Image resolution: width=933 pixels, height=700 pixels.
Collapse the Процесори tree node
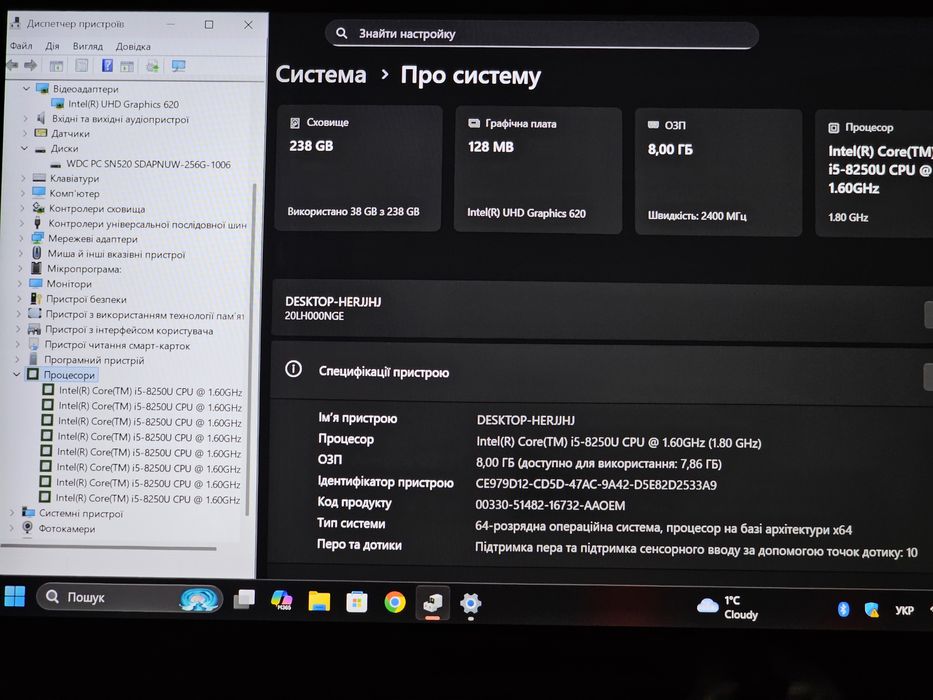(17, 374)
